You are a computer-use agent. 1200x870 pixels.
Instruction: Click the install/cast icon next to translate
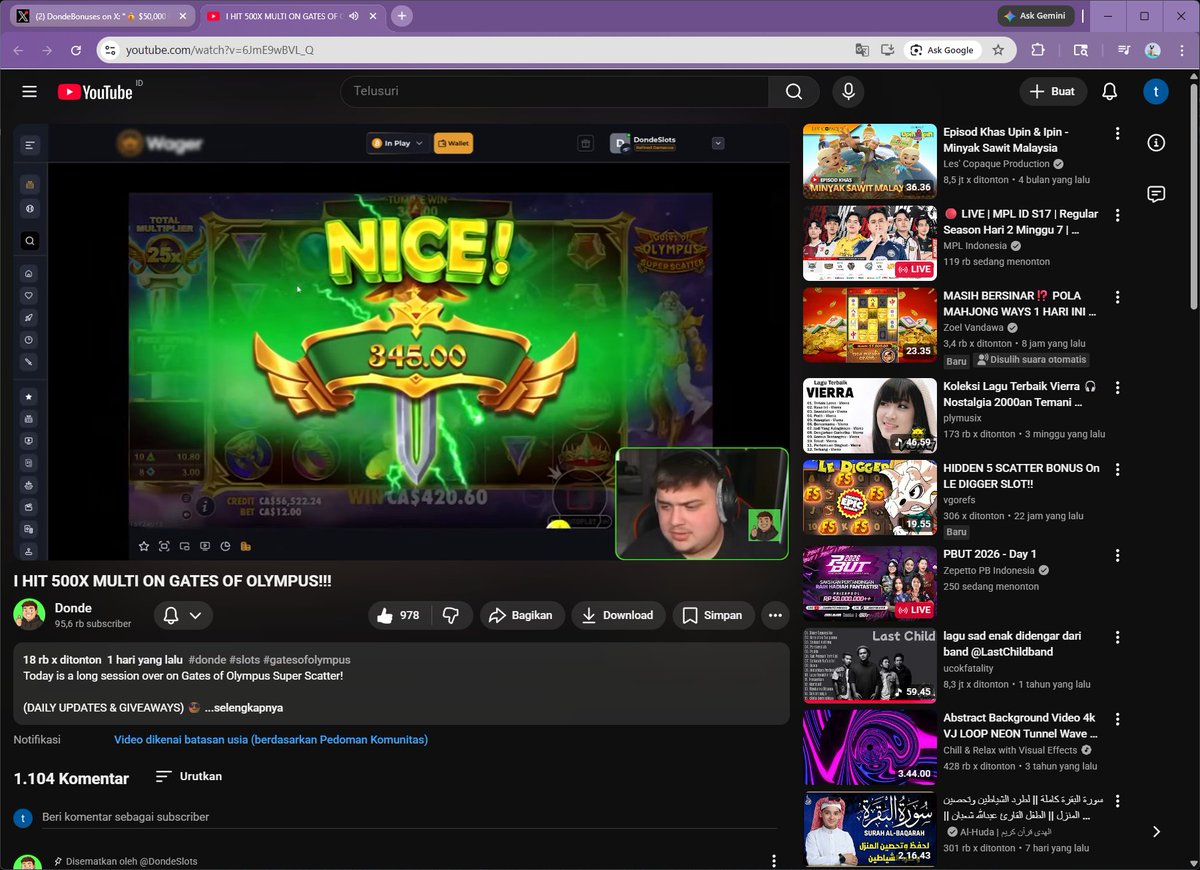887,50
